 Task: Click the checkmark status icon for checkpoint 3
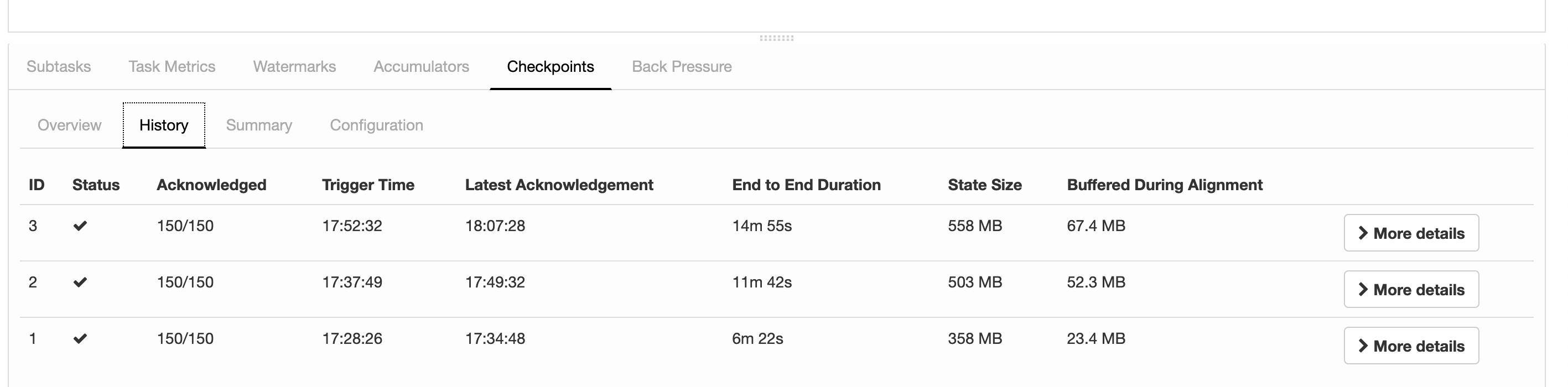(x=80, y=226)
